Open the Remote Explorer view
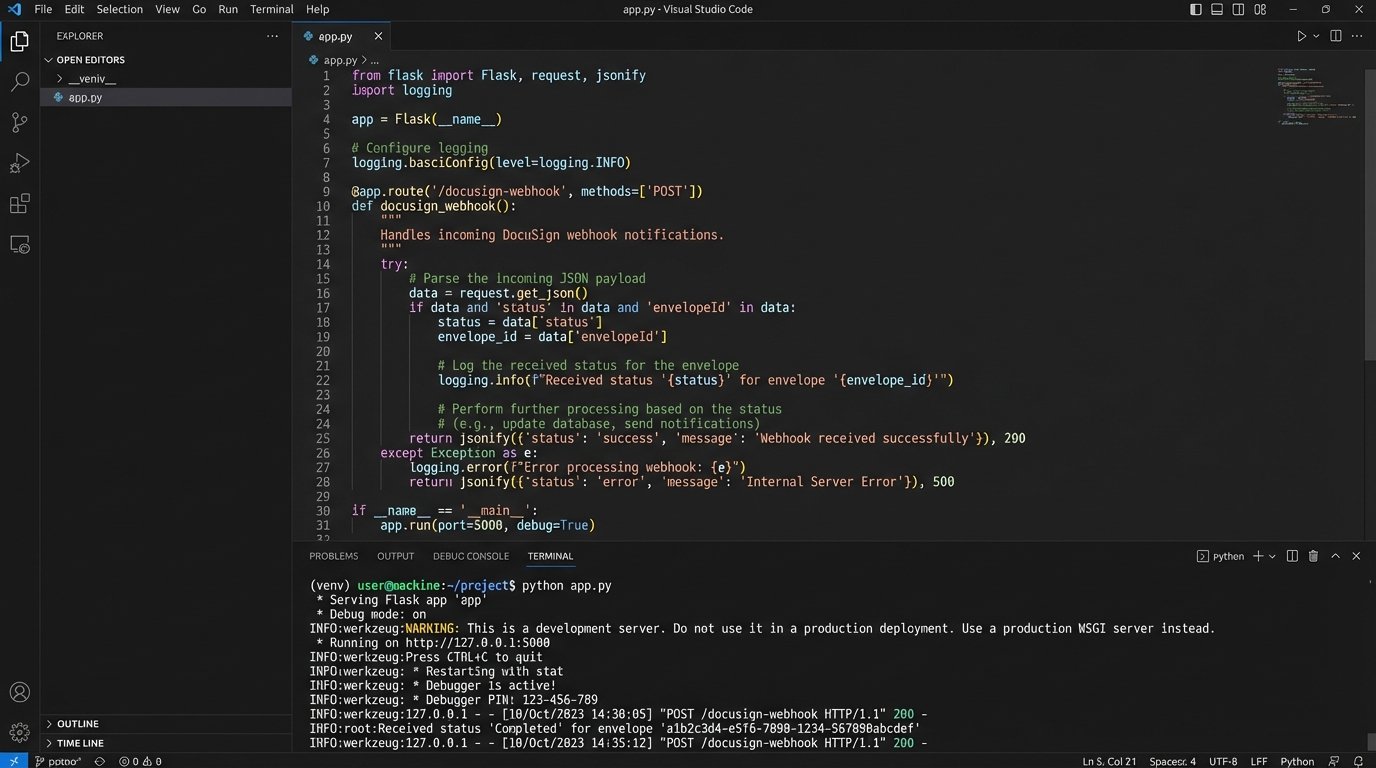Screen dimensions: 1376x768 [19, 244]
